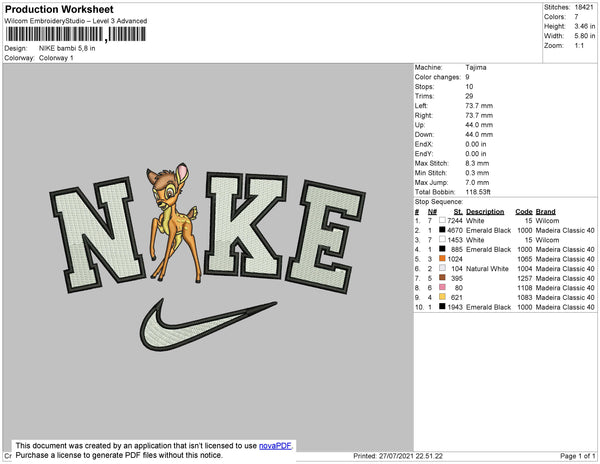
Task: Open the novaPDF link in the notice
Action: pyautogui.click(x=275, y=446)
